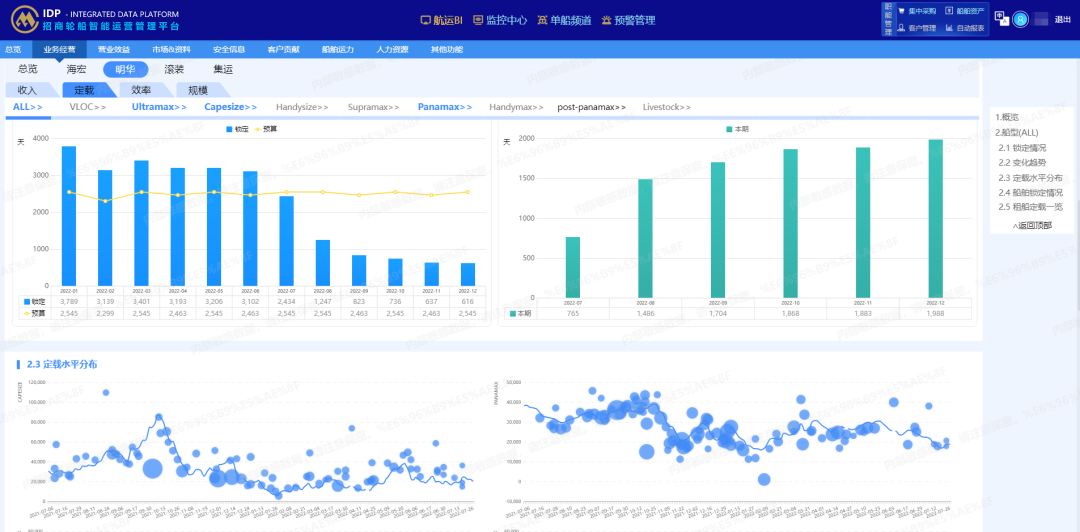Open the 规模 sub-tab
Image resolution: width=1080 pixels, height=532 pixels.
point(202,90)
